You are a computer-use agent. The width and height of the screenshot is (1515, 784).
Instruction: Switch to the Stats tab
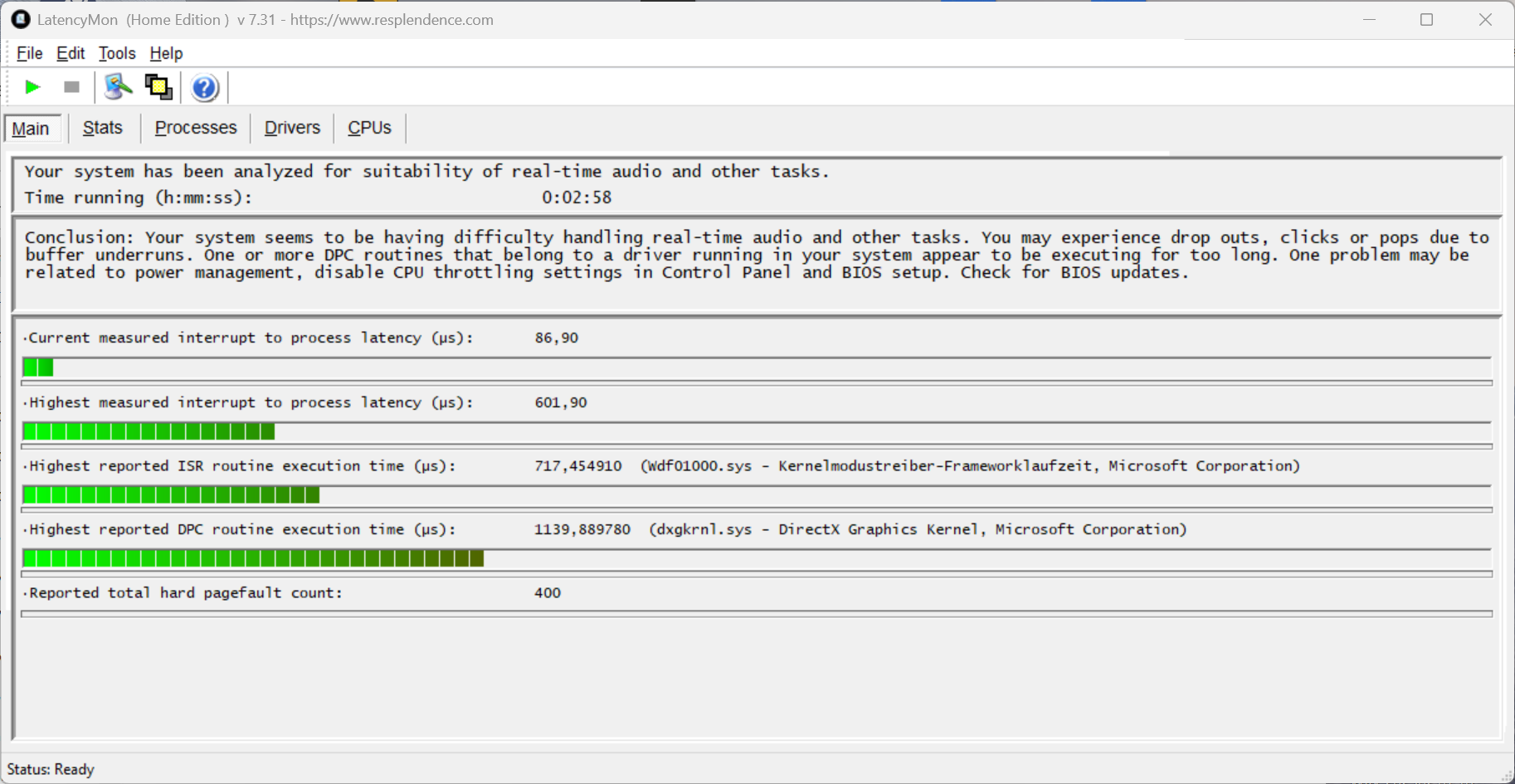(103, 128)
